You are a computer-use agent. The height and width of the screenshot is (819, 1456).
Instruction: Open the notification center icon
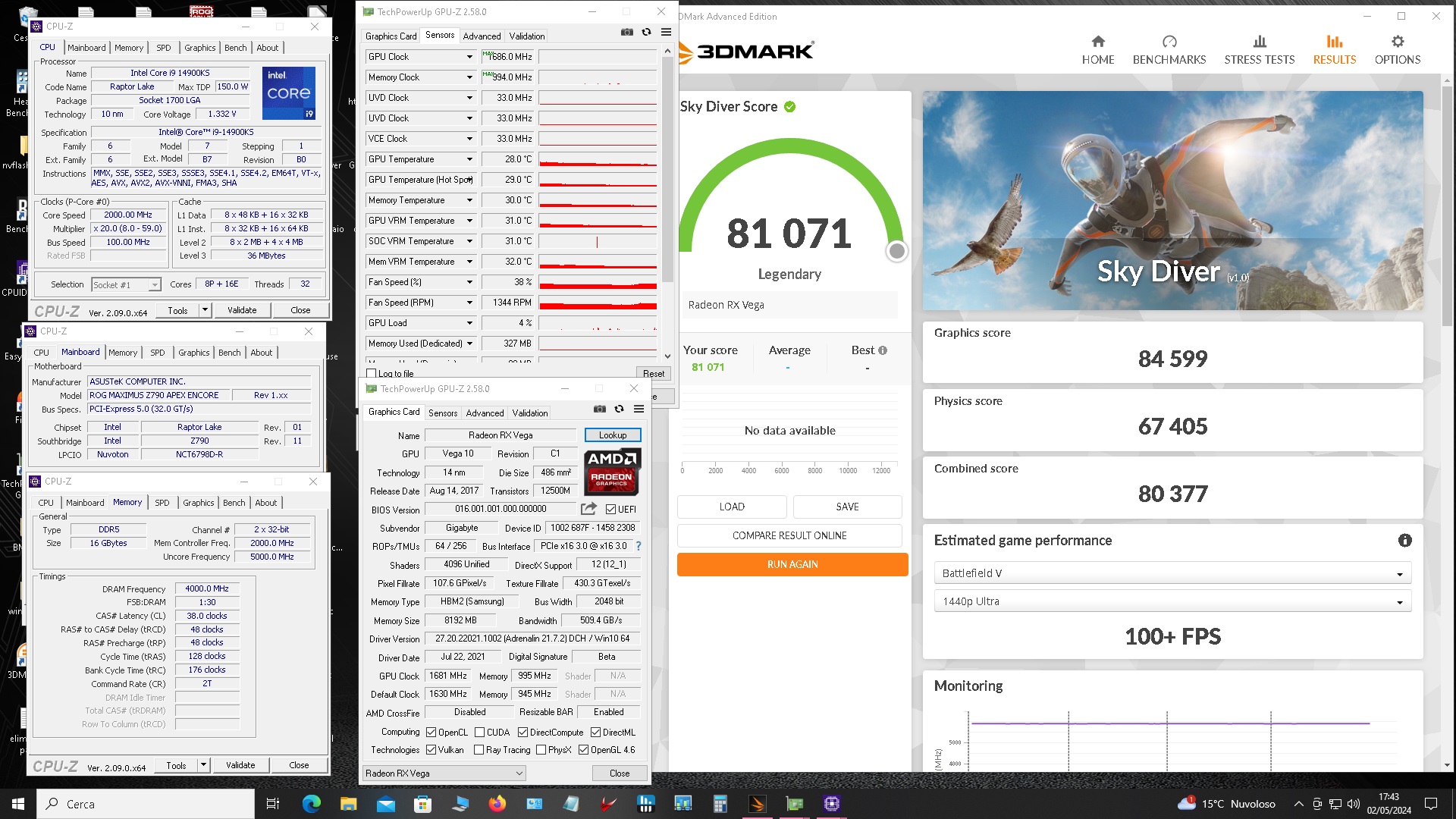click(1430, 804)
